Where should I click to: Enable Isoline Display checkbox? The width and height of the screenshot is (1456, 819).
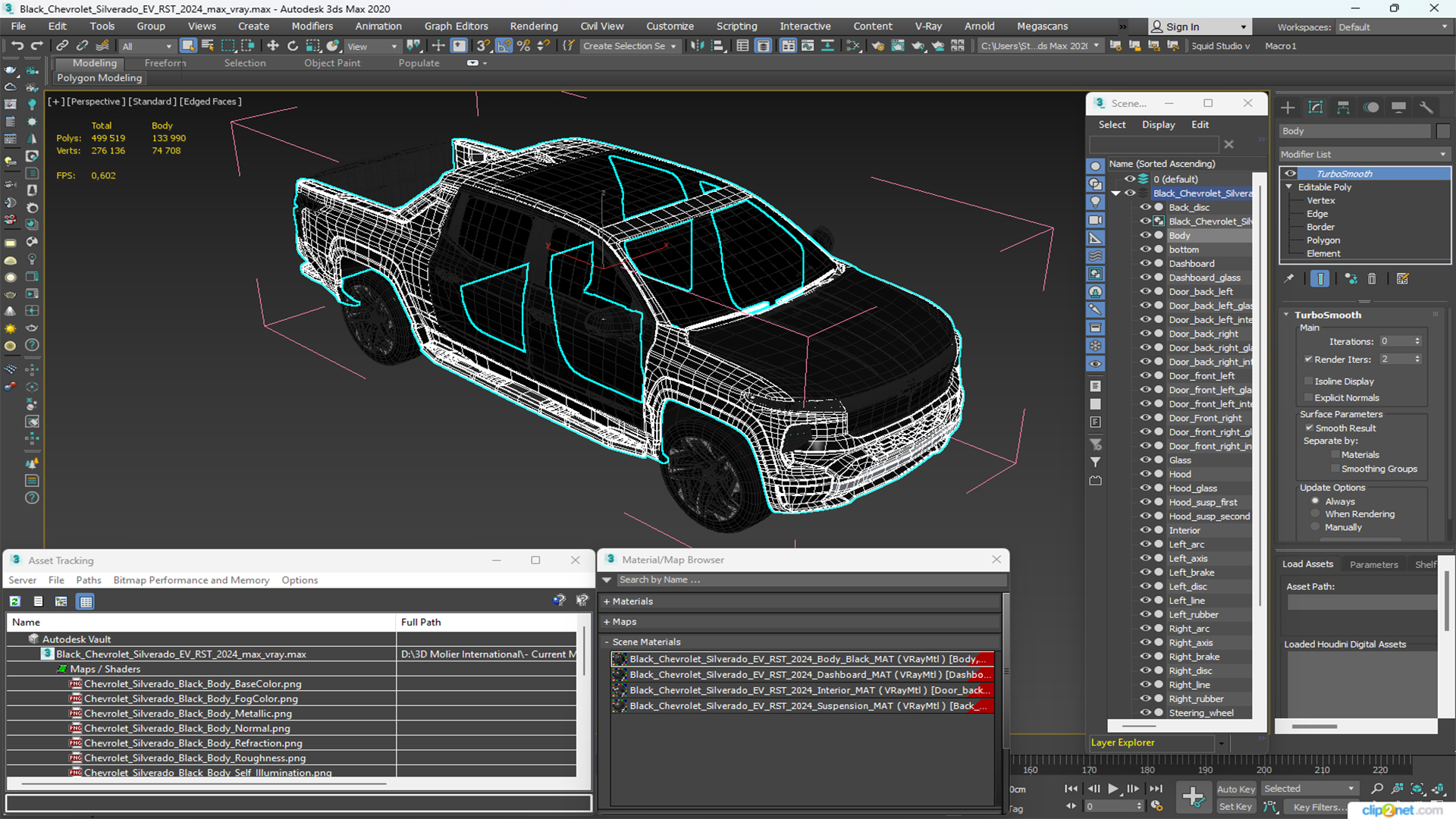point(1308,381)
